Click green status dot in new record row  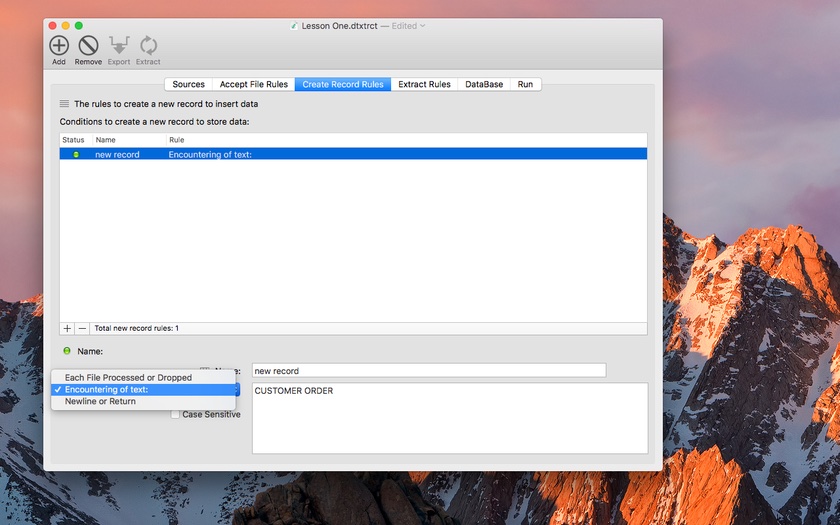[76, 155]
